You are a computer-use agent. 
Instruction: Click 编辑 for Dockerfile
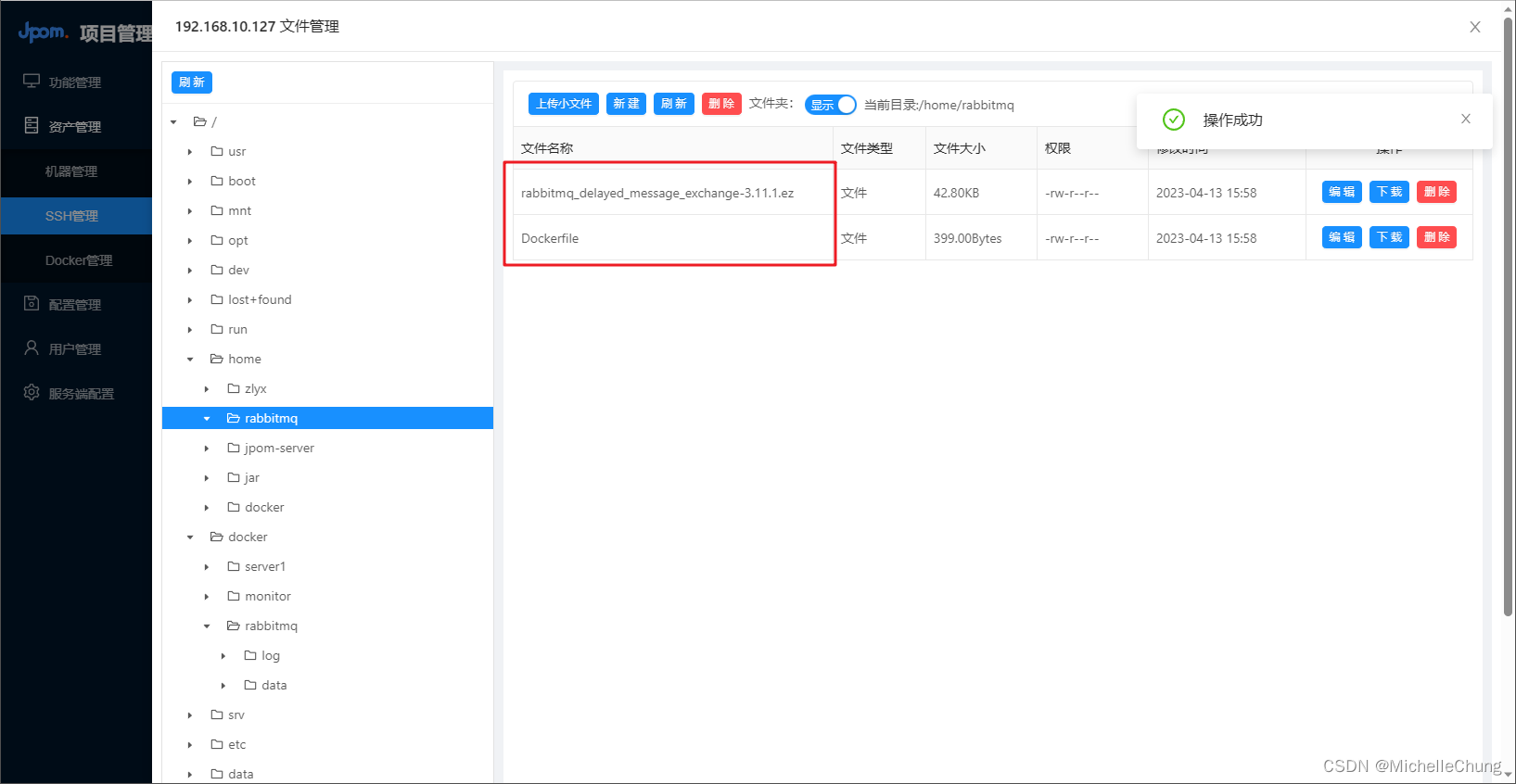pyautogui.click(x=1342, y=237)
